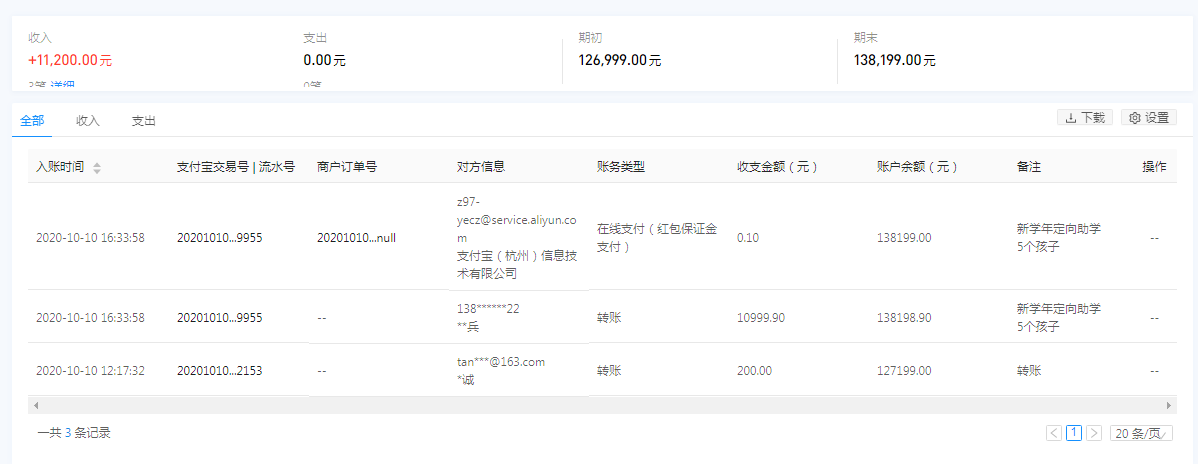The width and height of the screenshot is (1198, 464).
Task: Click the horizontal scrollbar left arrow
Action: tap(34, 406)
